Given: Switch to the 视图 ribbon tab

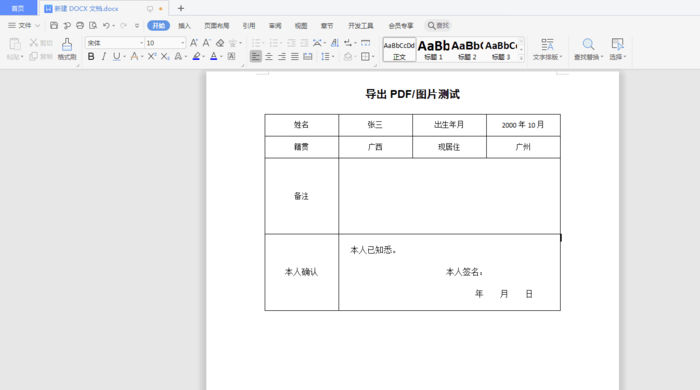Looking at the screenshot, I should click(301, 25).
